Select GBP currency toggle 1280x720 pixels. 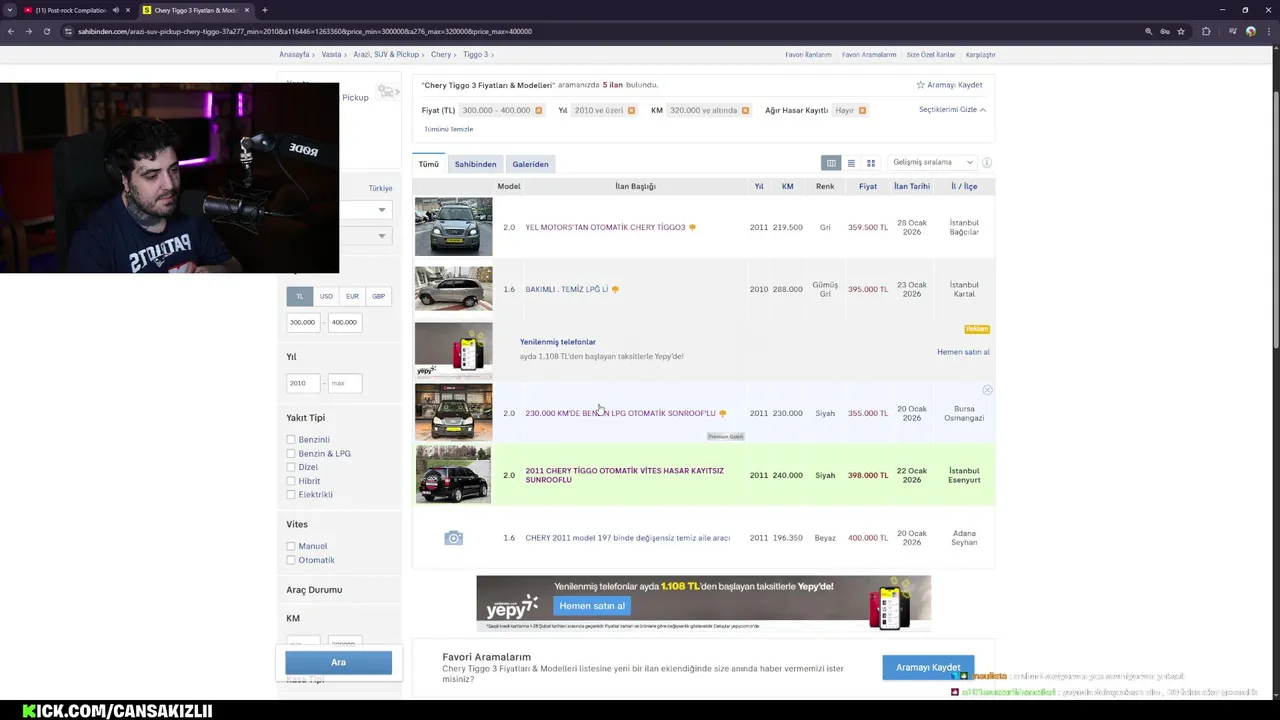tap(378, 296)
